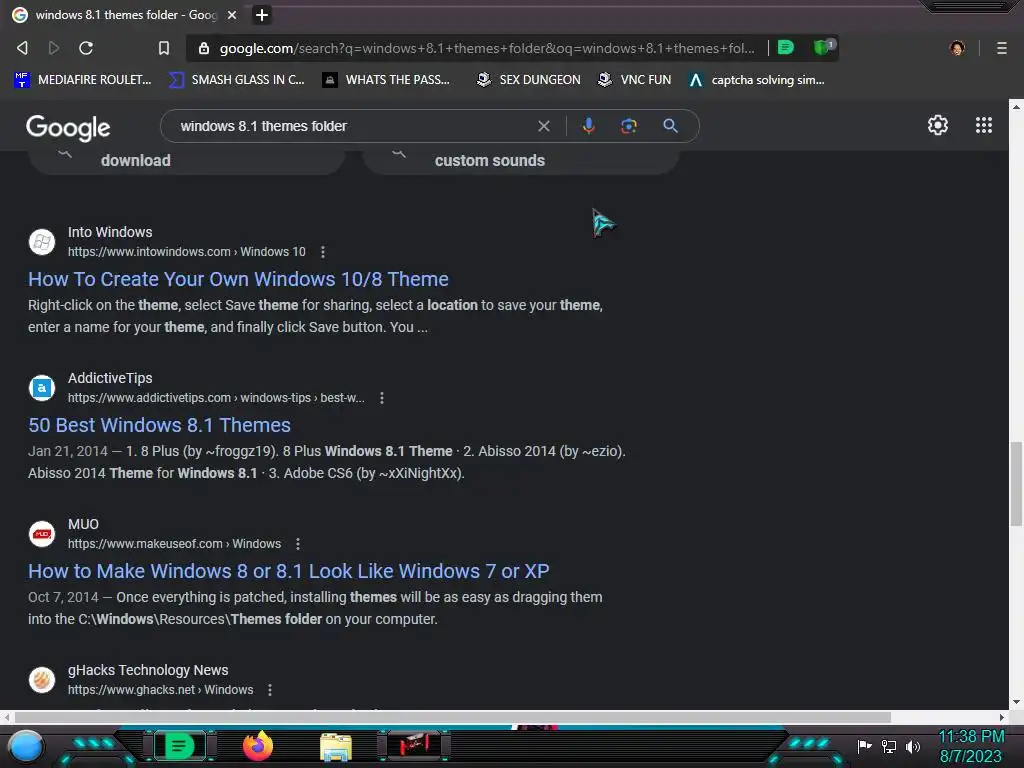Viewport: 1024px width, 768px height.
Task: Click the forward navigation arrow
Action: point(54,48)
